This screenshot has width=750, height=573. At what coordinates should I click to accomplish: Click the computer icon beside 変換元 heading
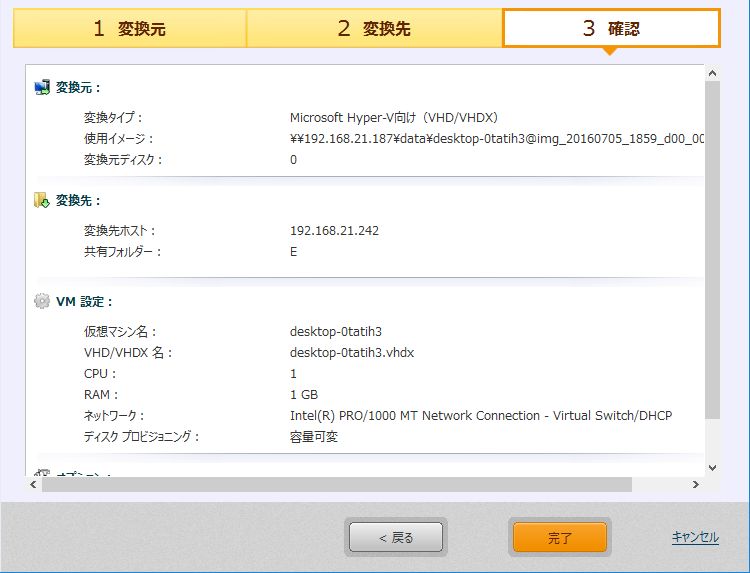click(x=42, y=88)
